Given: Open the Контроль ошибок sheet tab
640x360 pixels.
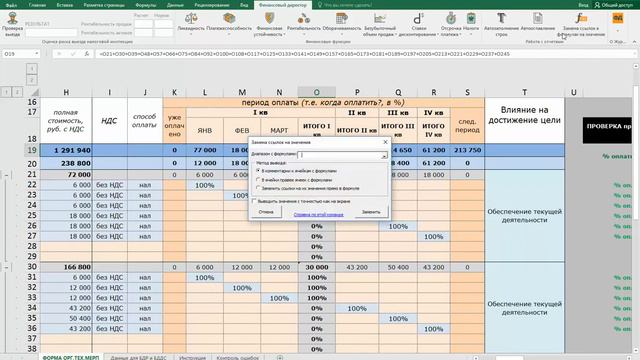Looking at the screenshot, I should coord(238,358).
